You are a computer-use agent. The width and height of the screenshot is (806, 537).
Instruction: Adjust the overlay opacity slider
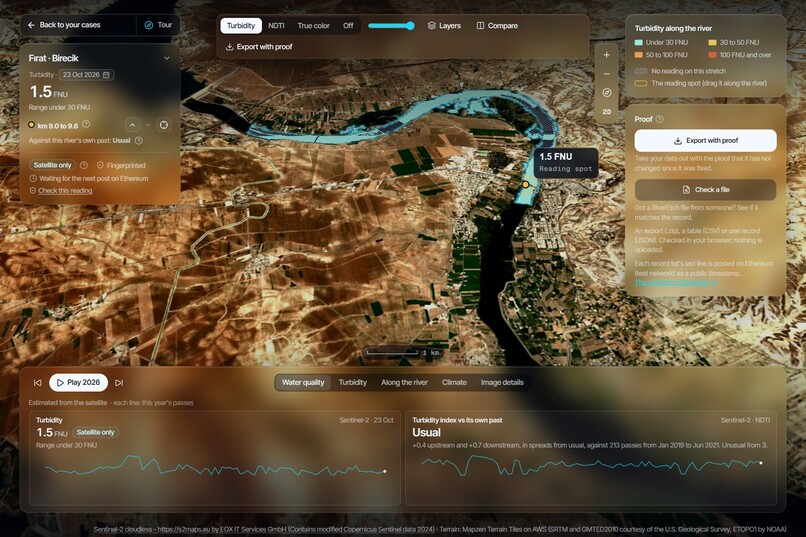pos(391,26)
